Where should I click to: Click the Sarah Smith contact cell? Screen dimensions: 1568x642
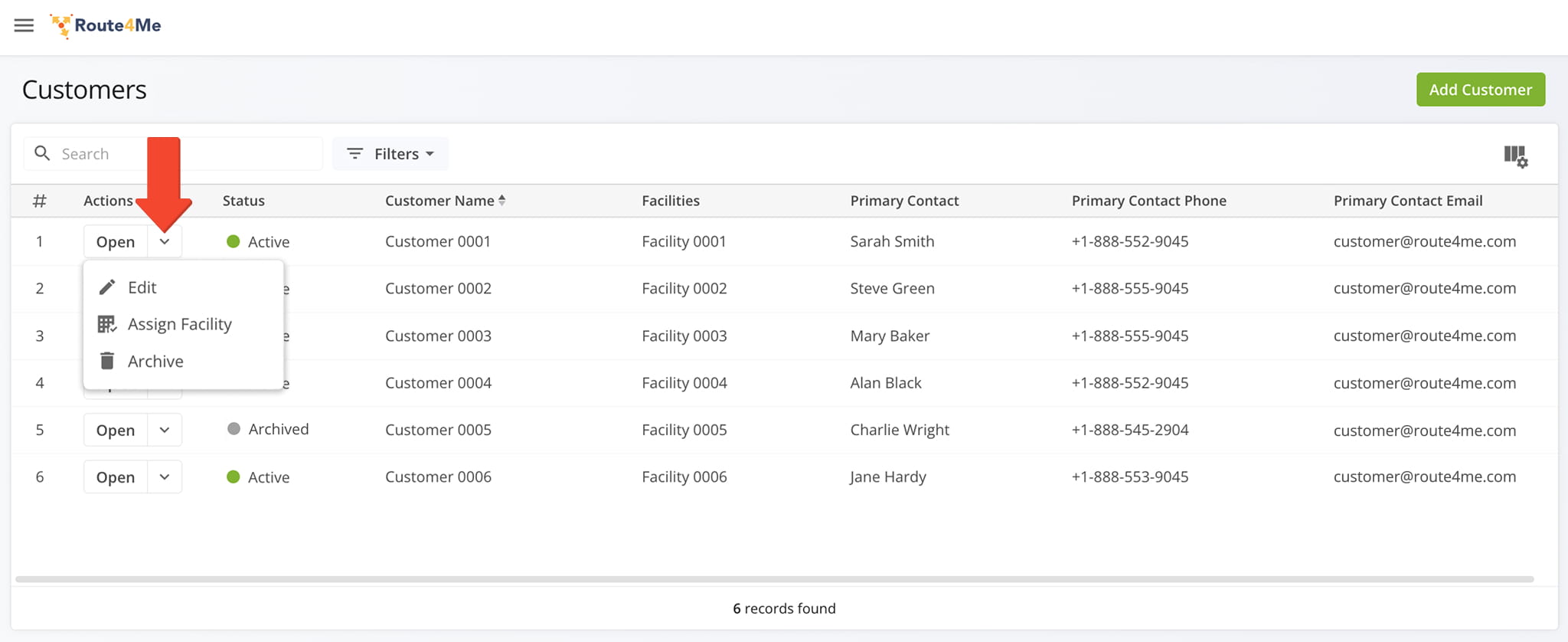coord(892,241)
